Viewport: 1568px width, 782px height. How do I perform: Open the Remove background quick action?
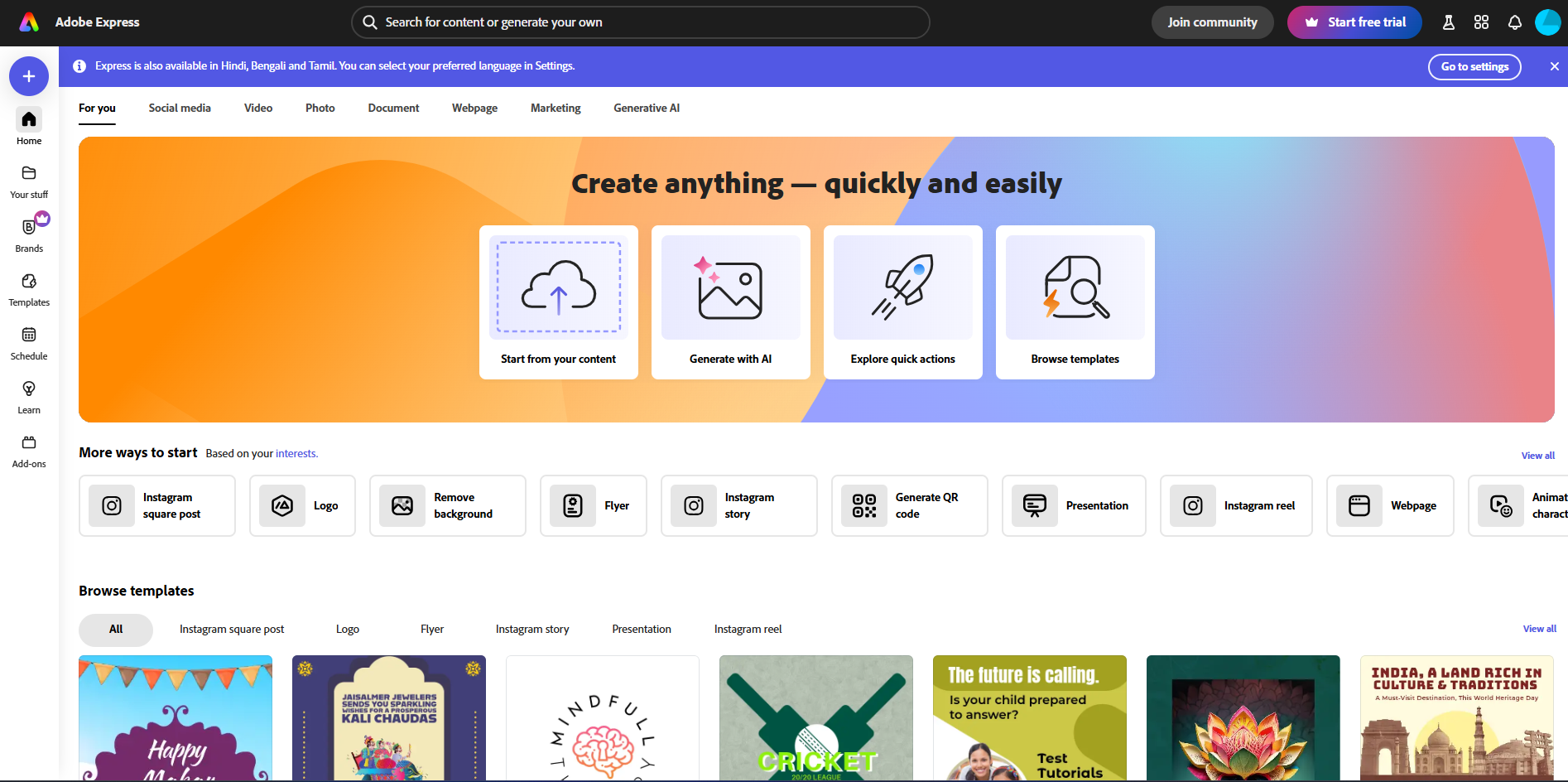(447, 505)
